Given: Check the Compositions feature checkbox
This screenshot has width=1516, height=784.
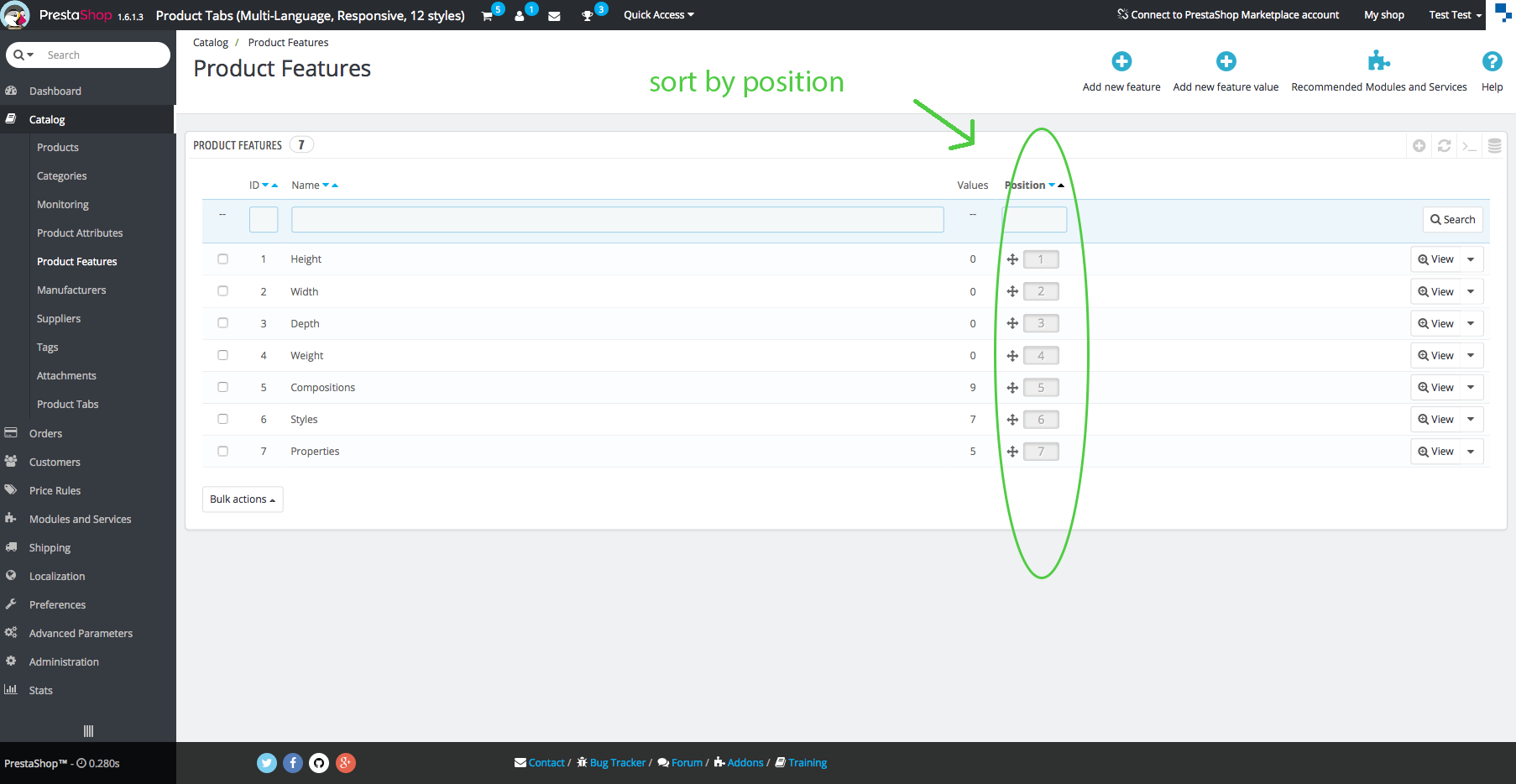Looking at the screenshot, I should click(222, 387).
